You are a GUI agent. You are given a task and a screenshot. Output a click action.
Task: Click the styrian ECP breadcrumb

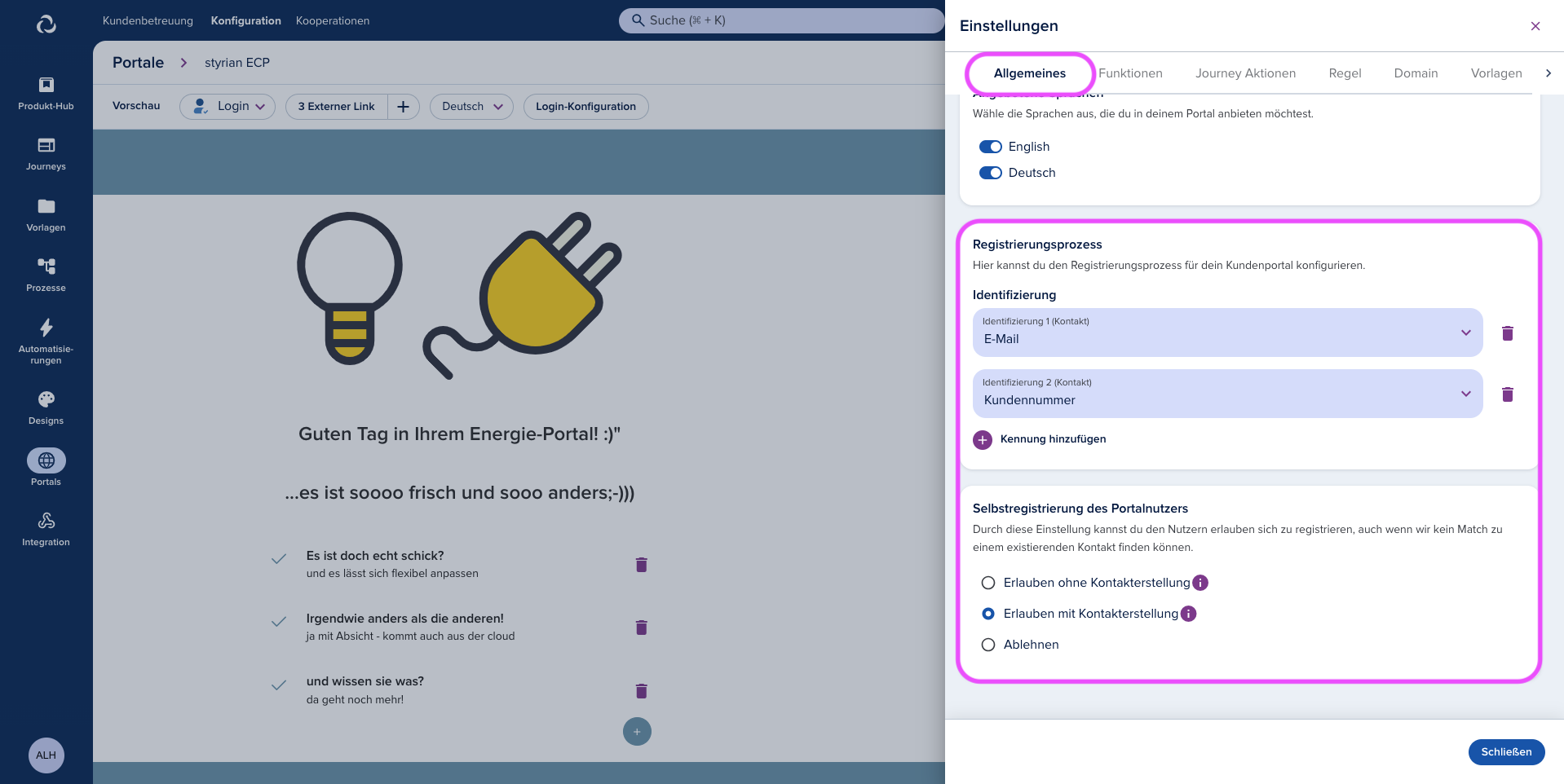tap(236, 63)
